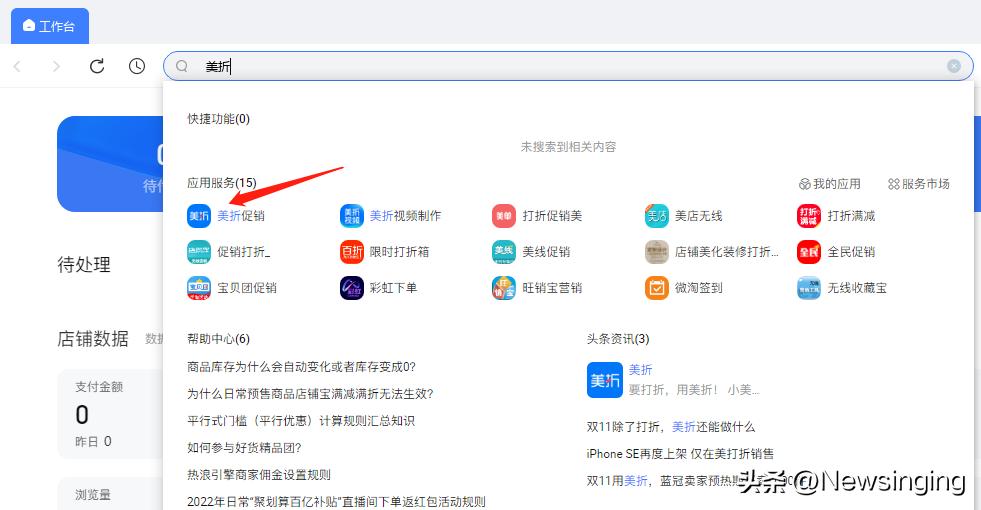Focus the search field containing 美折
Image resolution: width=981 pixels, height=510 pixels.
click(567, 66)
